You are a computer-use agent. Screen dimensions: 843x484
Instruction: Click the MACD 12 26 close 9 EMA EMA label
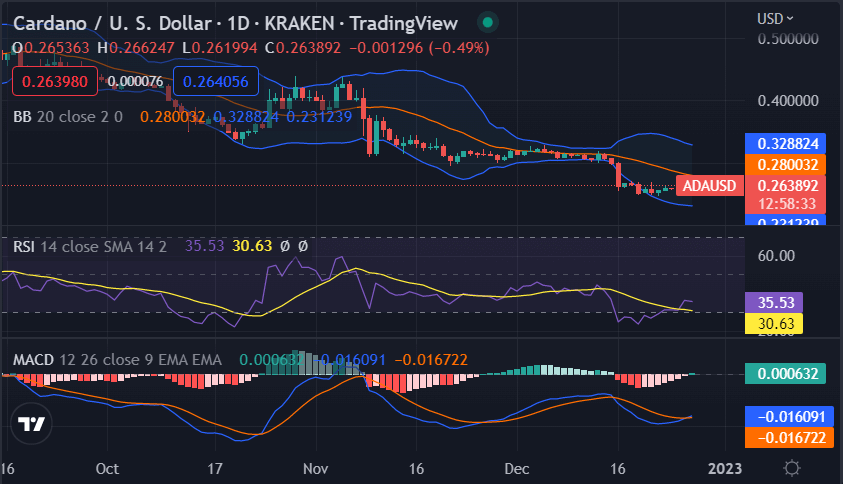click(x=117, y=360)
